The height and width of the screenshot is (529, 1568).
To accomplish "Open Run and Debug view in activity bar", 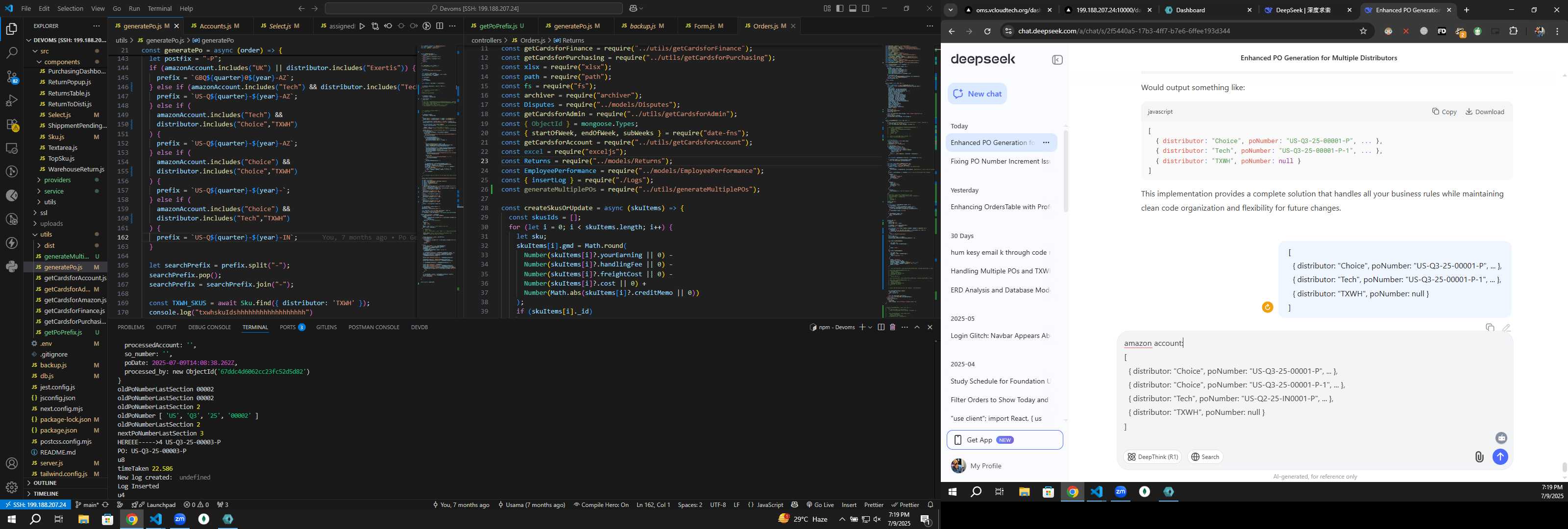I will pyautogui.click(x=12, y=100).
